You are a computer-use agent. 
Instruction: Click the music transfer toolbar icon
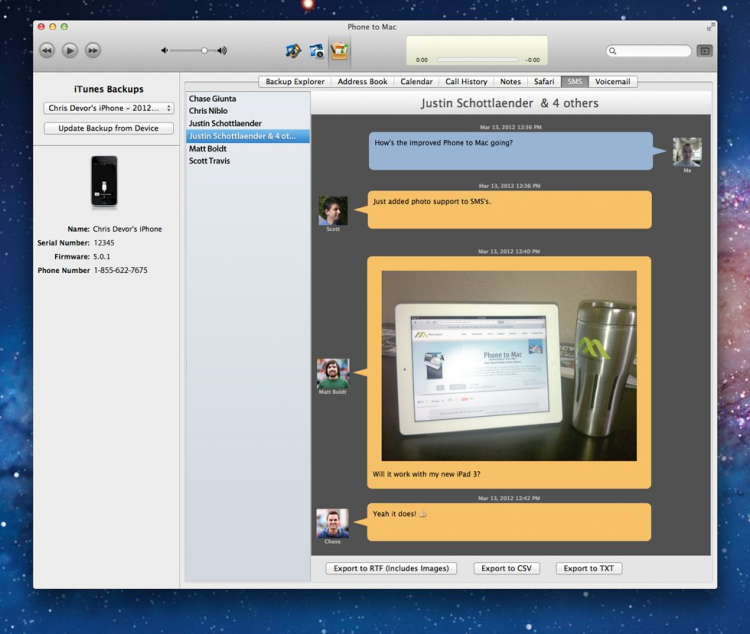coord(293,50)
